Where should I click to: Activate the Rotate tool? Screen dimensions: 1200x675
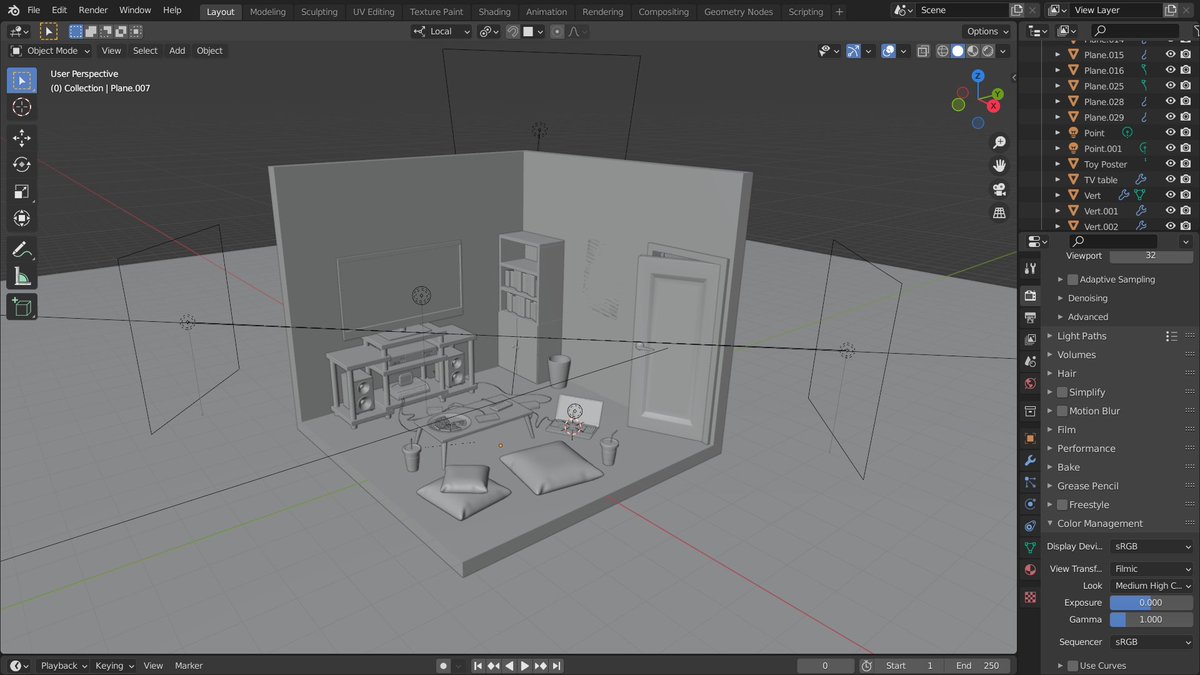pyautogui.click(x=22, y=164)
